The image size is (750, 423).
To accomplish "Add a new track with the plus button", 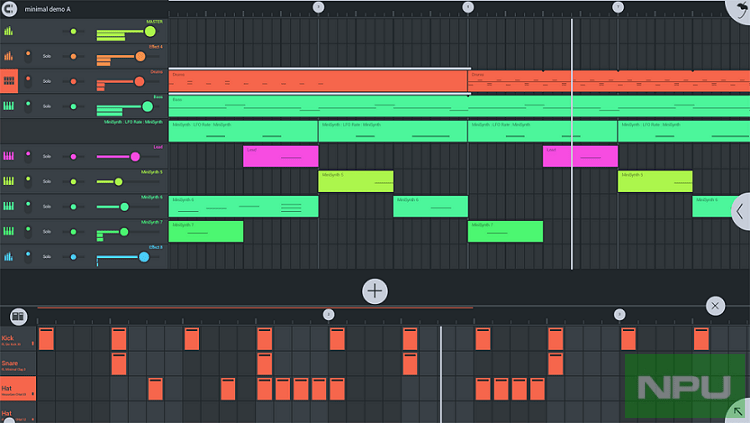I will click(x=375, y=291).
